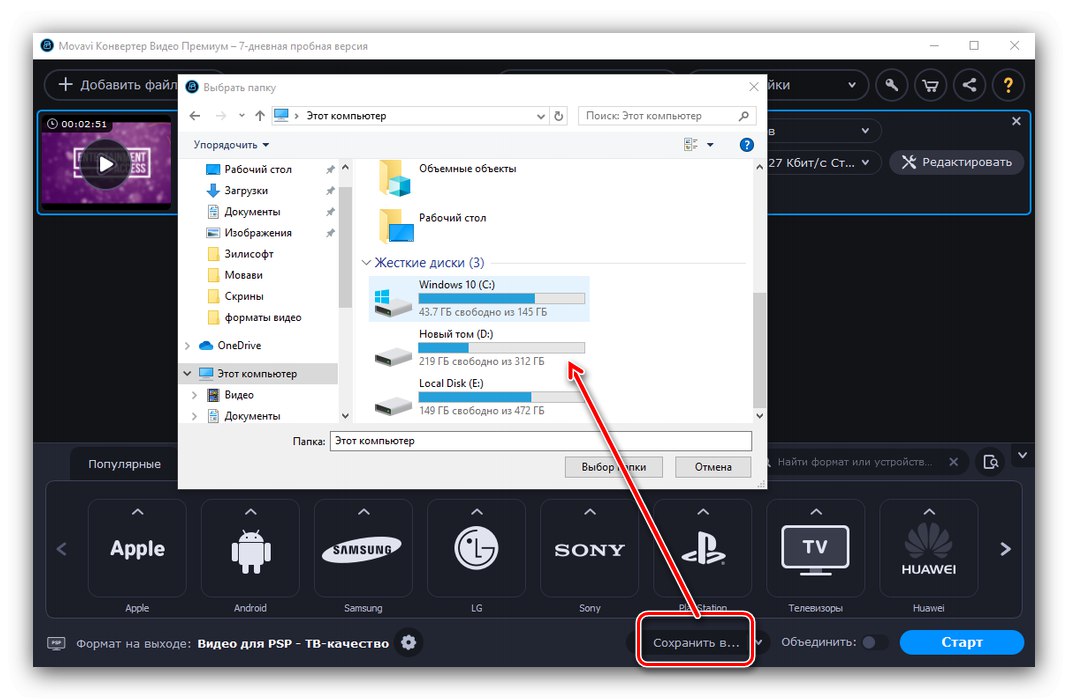This screenshot has height=700, width=1068.
Task: Expand the Видео tree node
Action: 195,395
